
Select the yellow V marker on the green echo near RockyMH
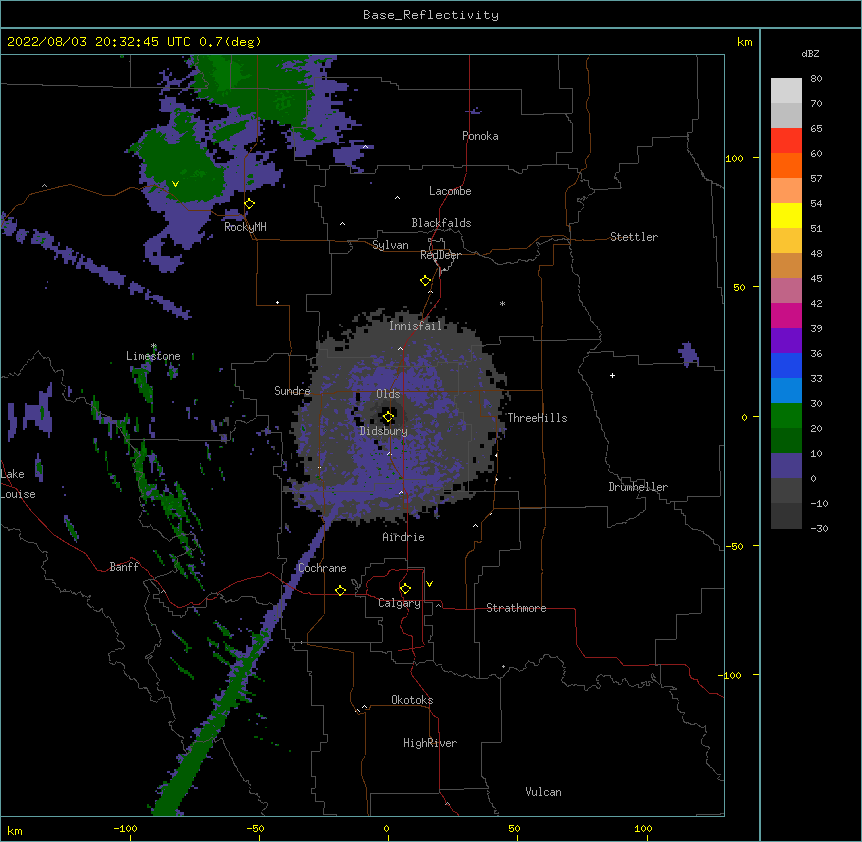tap(175, 184)
